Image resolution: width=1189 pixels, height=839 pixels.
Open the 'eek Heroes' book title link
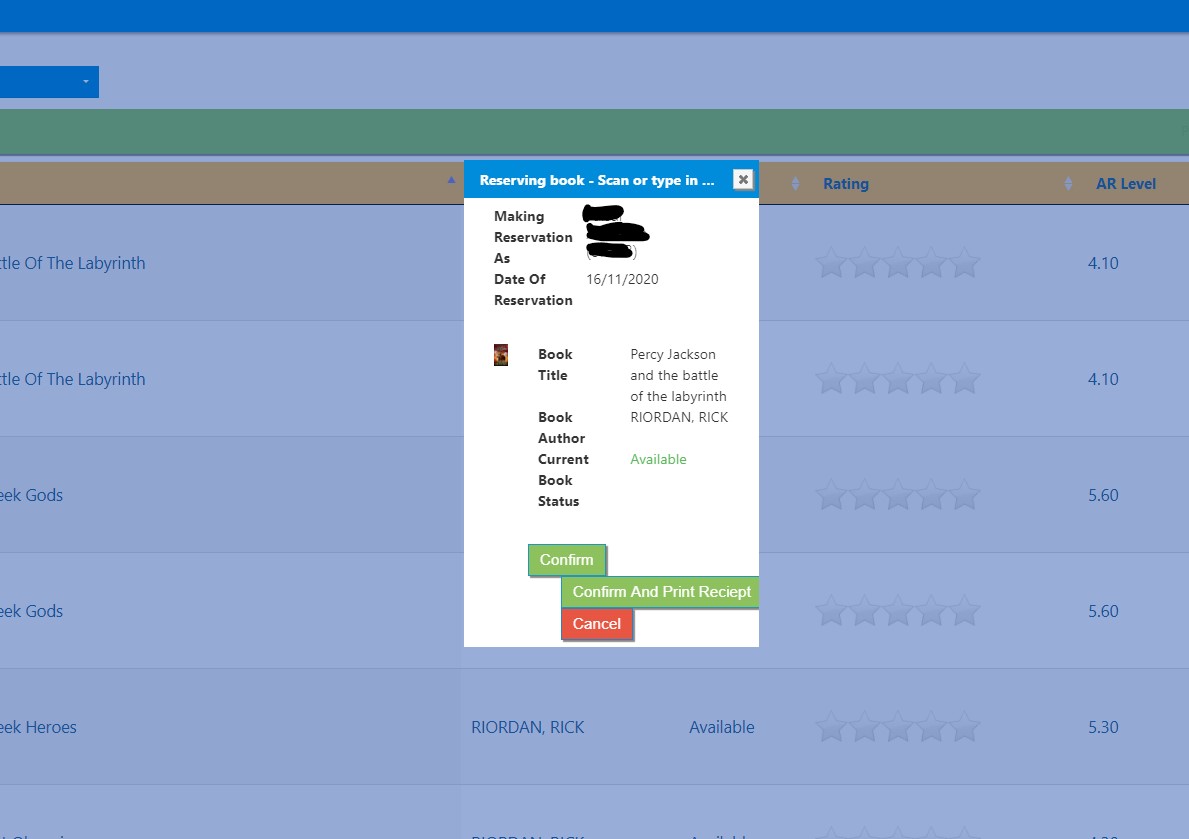(x=38, y=727)
